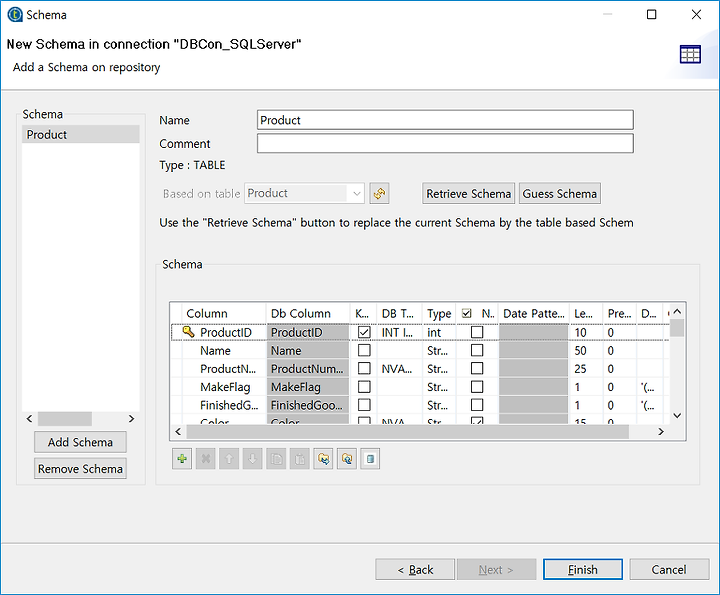The width and height of the screenshot is (720, 595).
Task: Click the Type column header
Action: pos(439,313)
